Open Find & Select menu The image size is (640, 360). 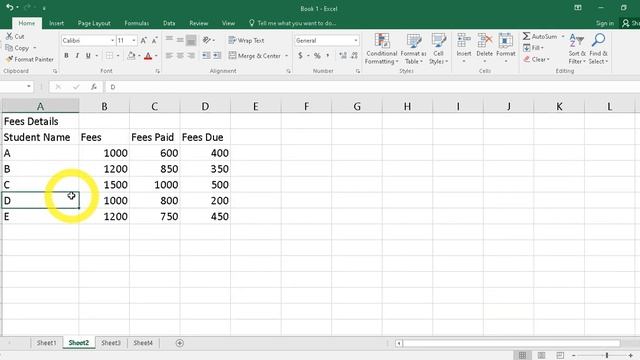coord(598,49)
